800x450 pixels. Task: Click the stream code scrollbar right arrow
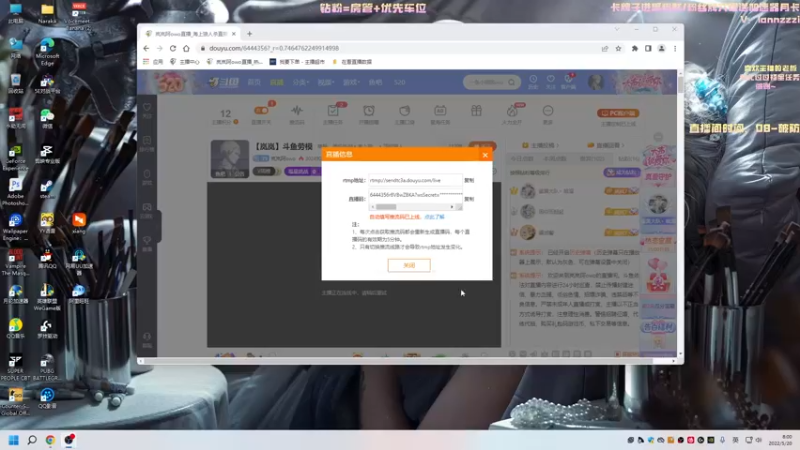point(452,207)
